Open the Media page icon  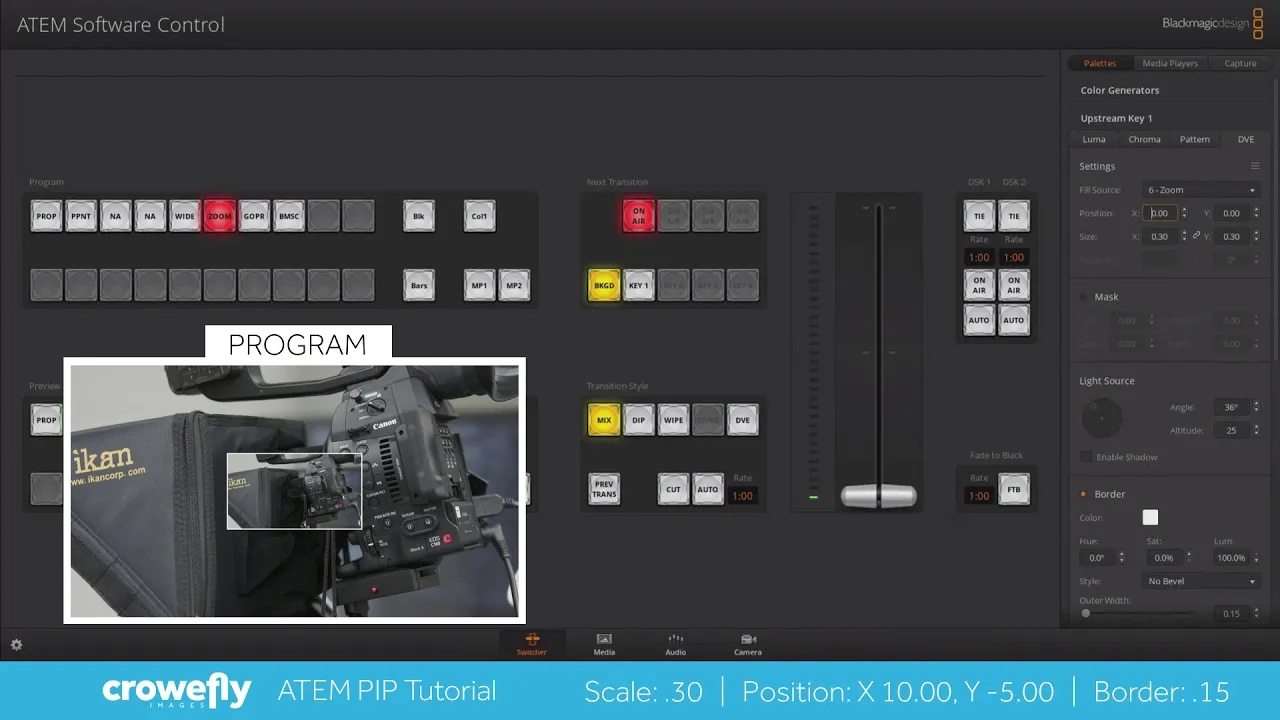pos(604,644)
